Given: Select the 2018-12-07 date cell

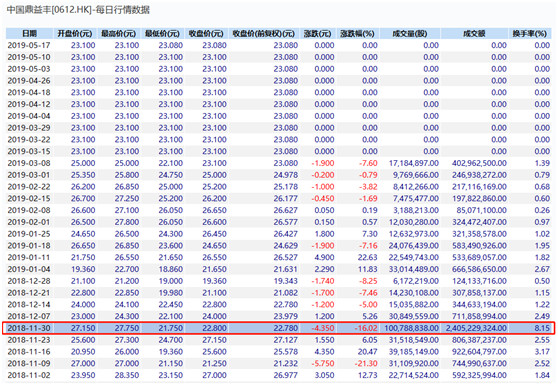Looking at the screenshot, I should (29, 316).
